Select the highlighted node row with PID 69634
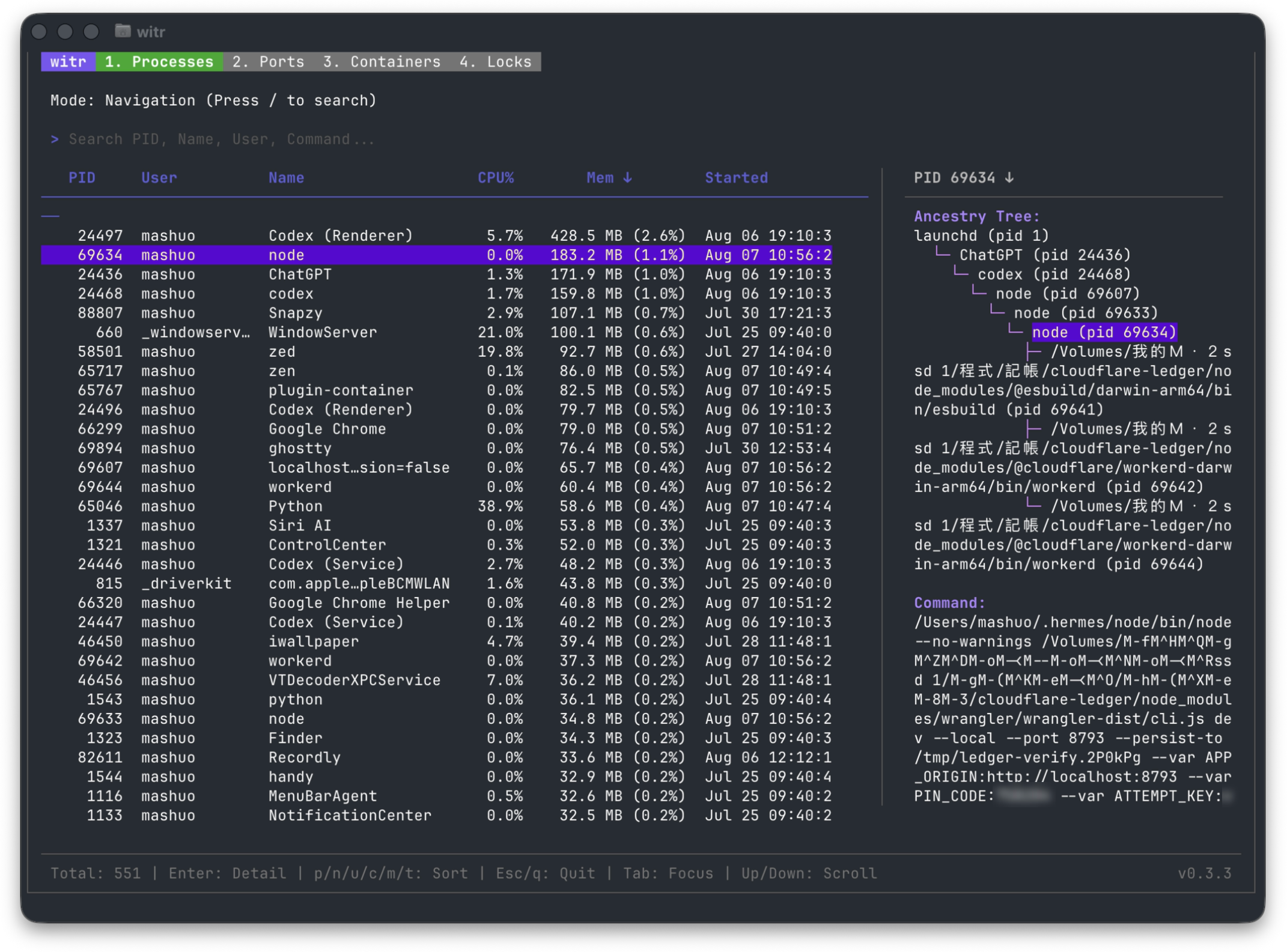The image size is (1287, 952). tap(436, 255)
